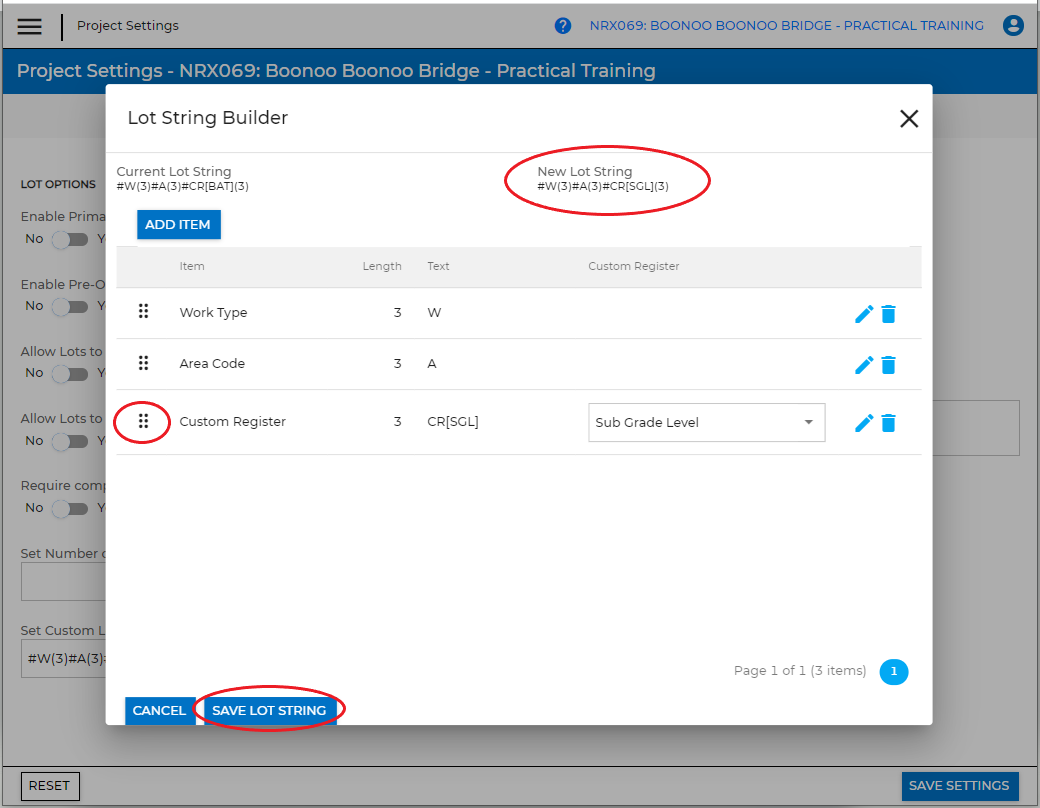This screenshot has width=1040, height=808.
Task: Click SAVE LOT STRING button
Action: (269, 710)
